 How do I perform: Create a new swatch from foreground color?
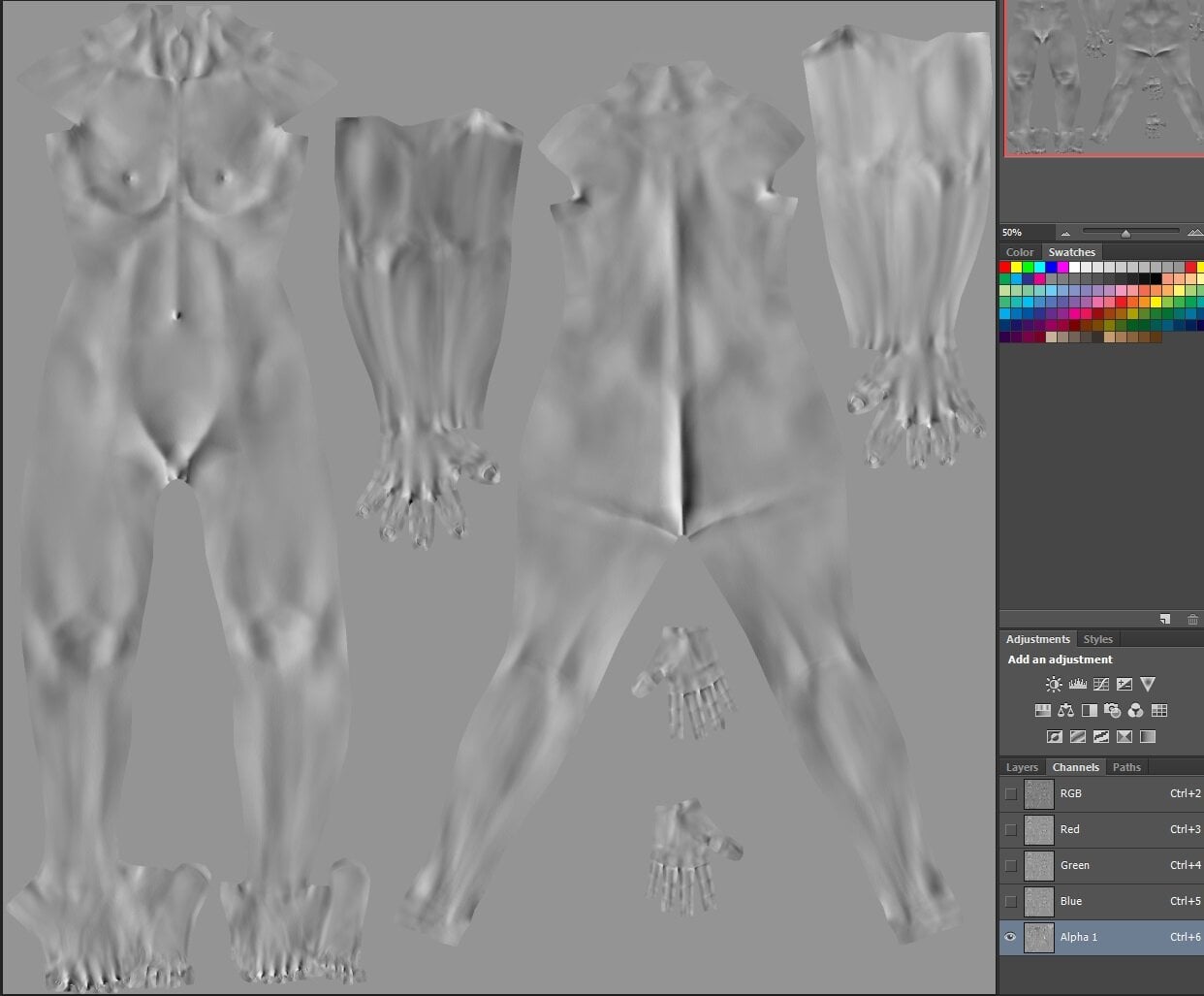point(1164,619)
